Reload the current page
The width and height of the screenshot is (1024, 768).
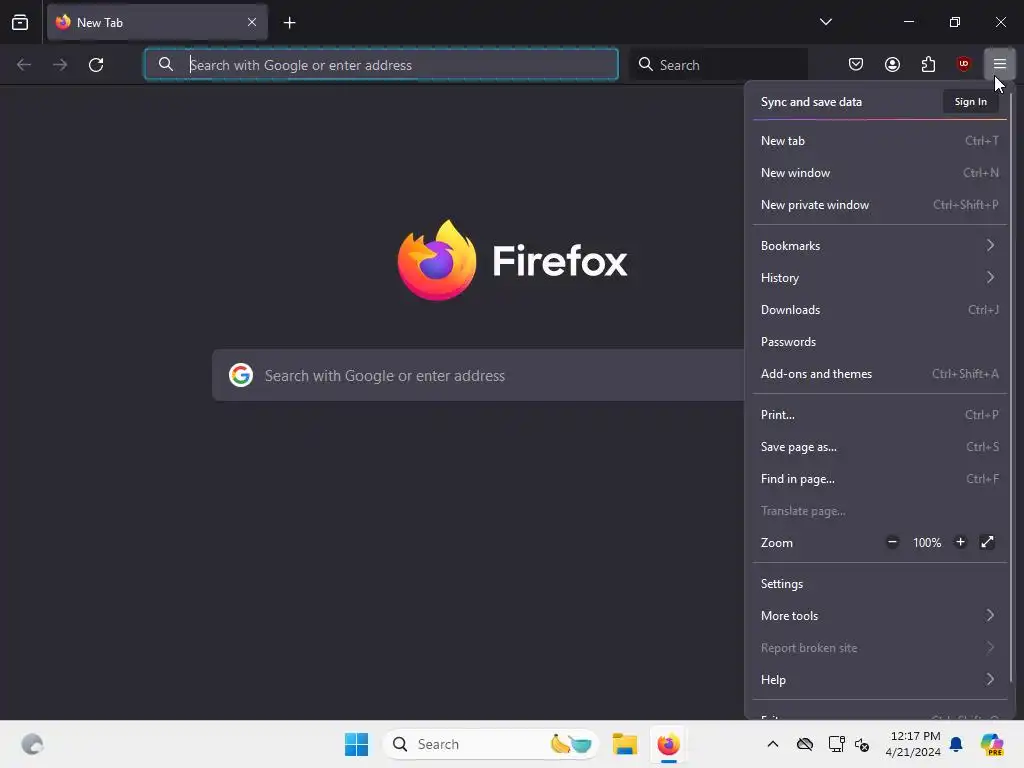[96, 65]
